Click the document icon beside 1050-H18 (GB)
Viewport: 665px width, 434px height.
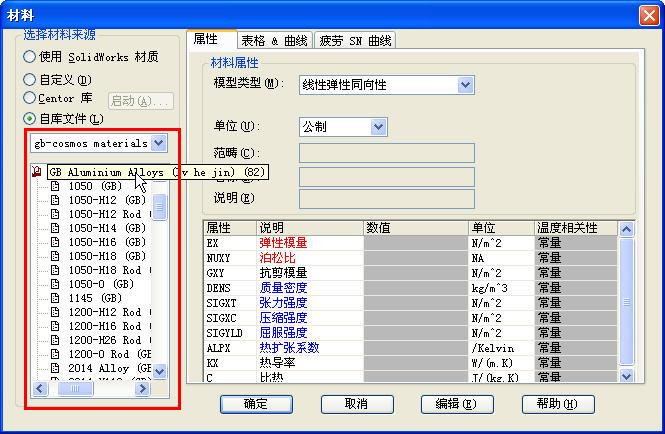tap(55, 256)
